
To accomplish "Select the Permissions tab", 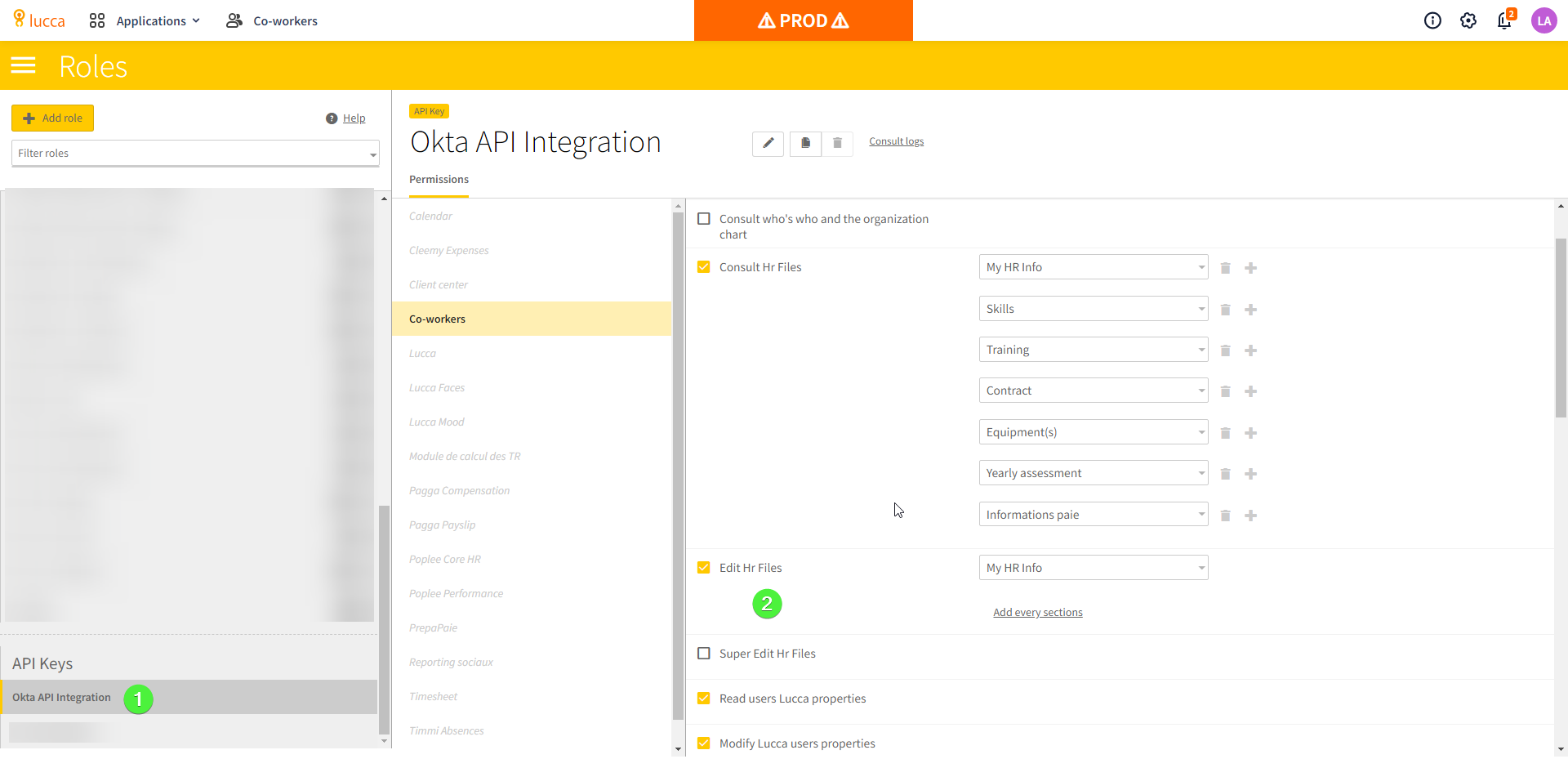I will pos(439,180).
